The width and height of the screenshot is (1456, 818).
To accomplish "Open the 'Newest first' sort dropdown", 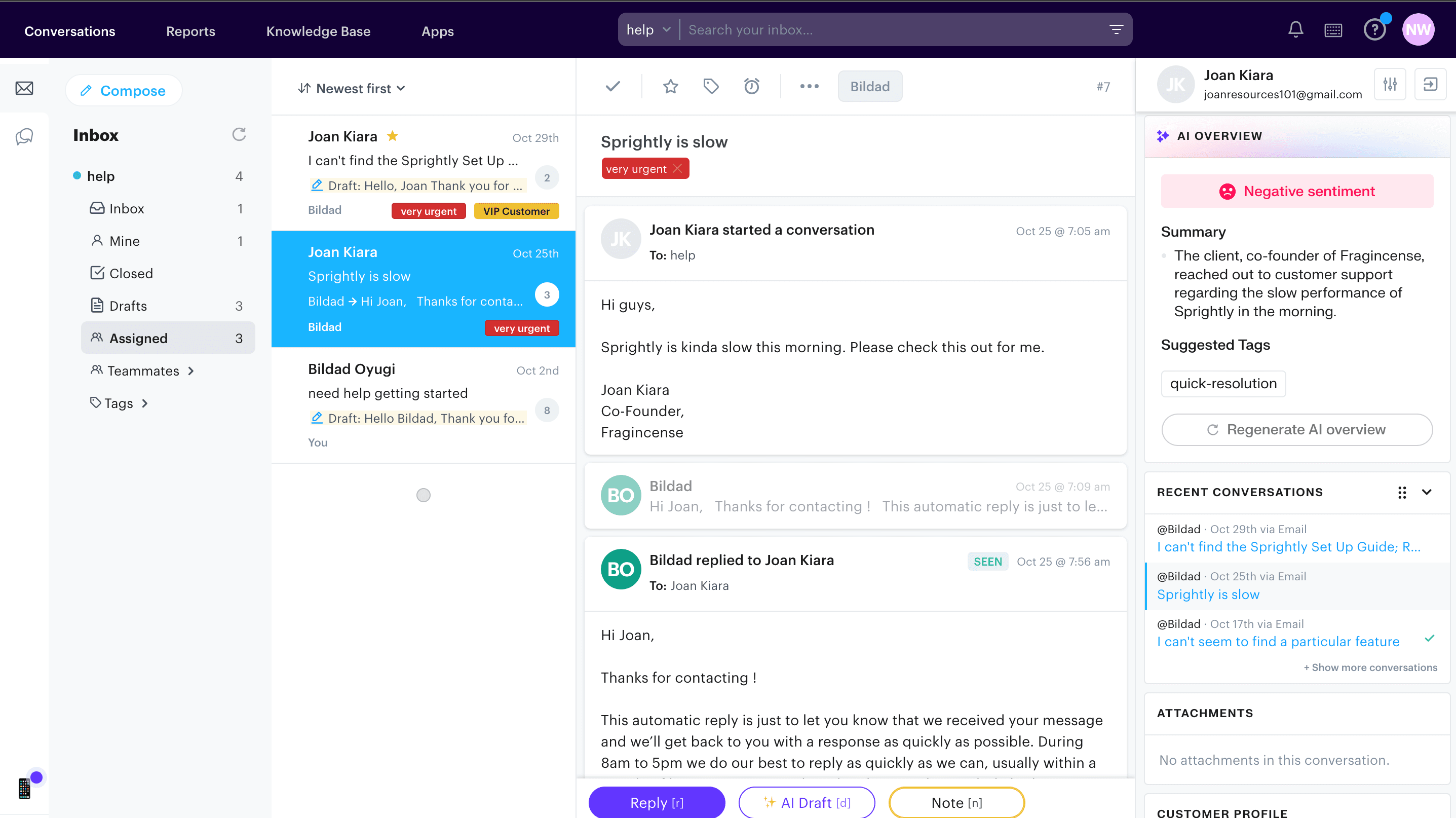I will [352, 88].
